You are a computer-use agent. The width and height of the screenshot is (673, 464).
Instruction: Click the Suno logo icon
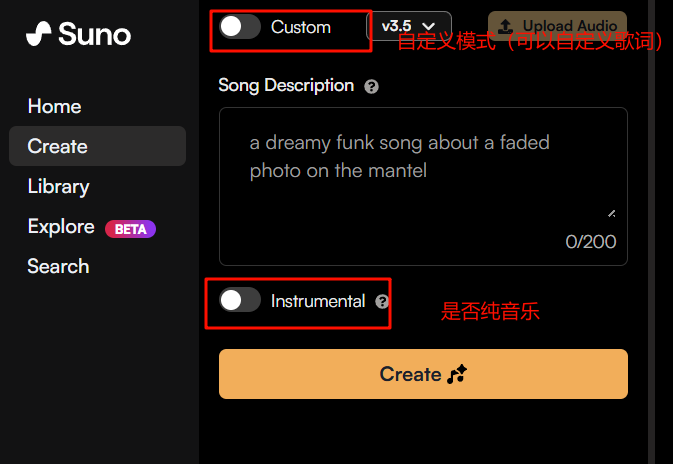(39, 33)
